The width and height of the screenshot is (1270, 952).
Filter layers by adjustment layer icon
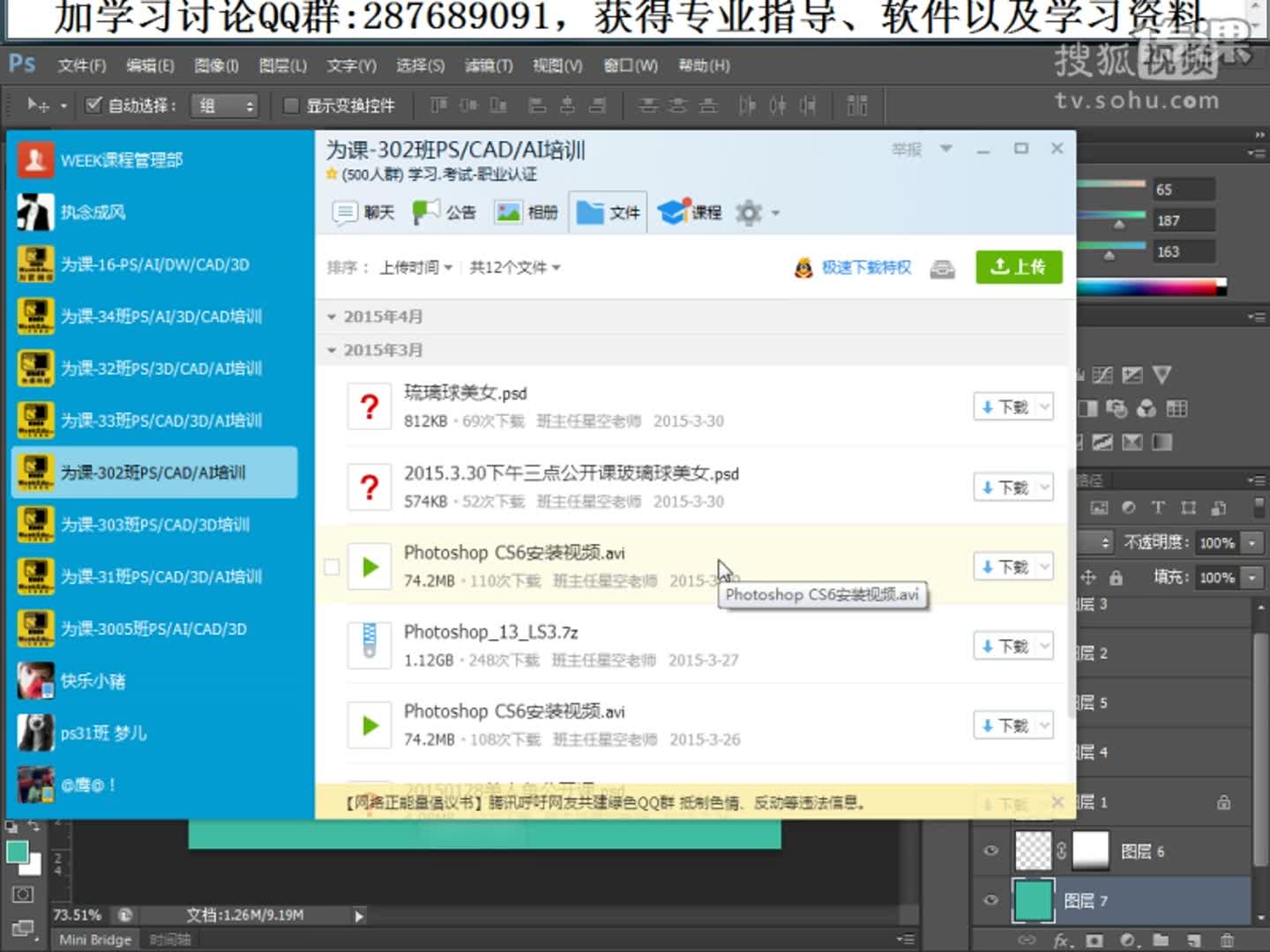pos(1129,508)
